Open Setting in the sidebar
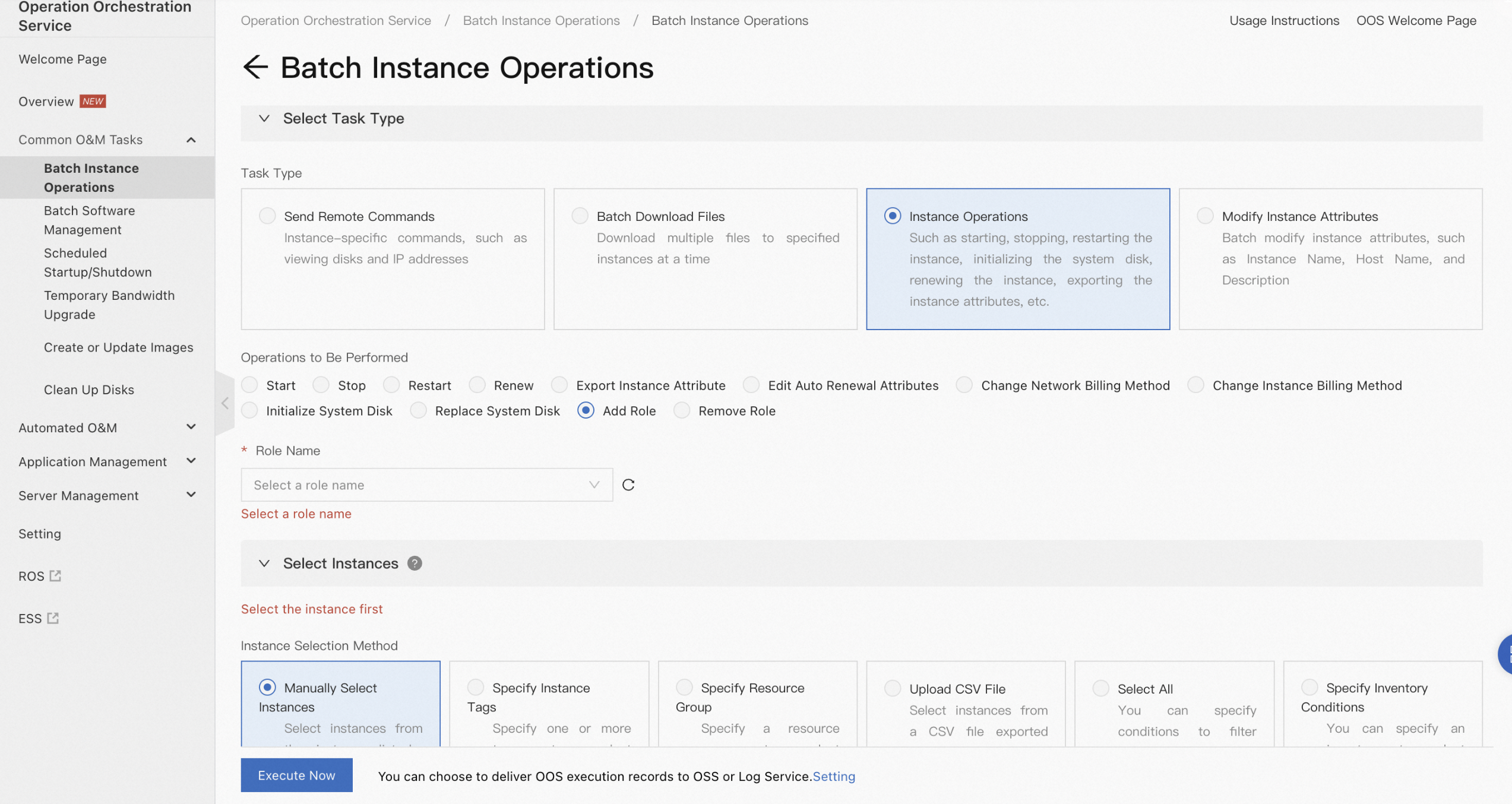1512x804 pixels. [x=40, y=534]
